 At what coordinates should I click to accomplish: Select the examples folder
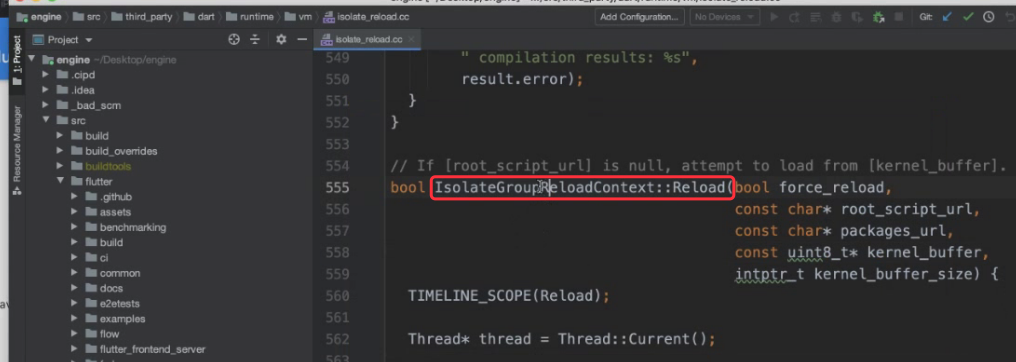(x=122, y=319)
